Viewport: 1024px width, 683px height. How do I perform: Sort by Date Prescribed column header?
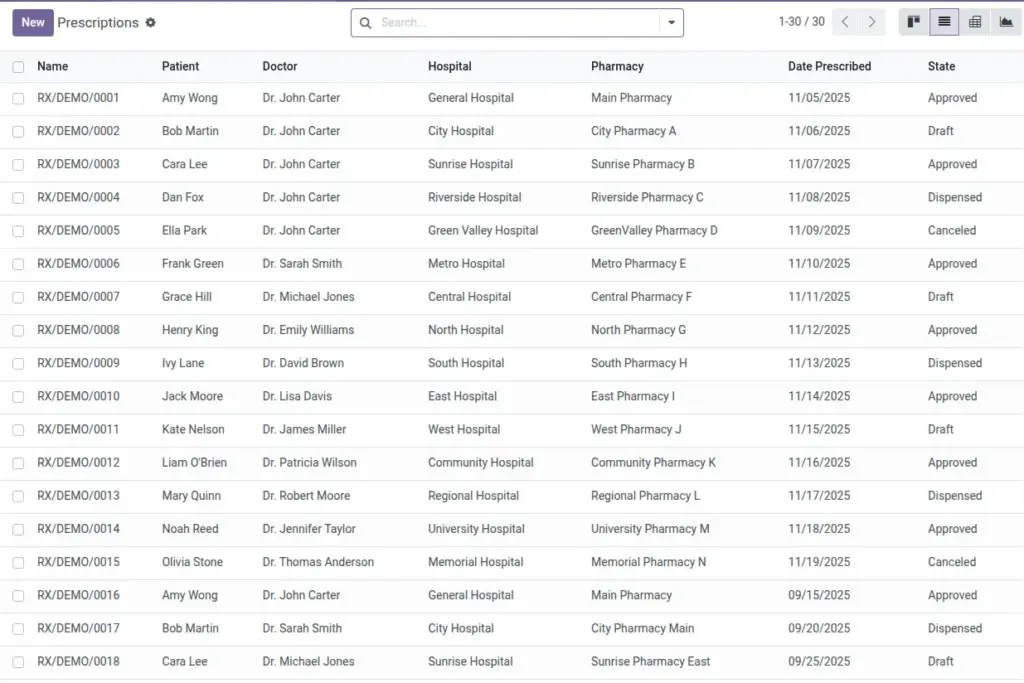[x=829, y=66]
